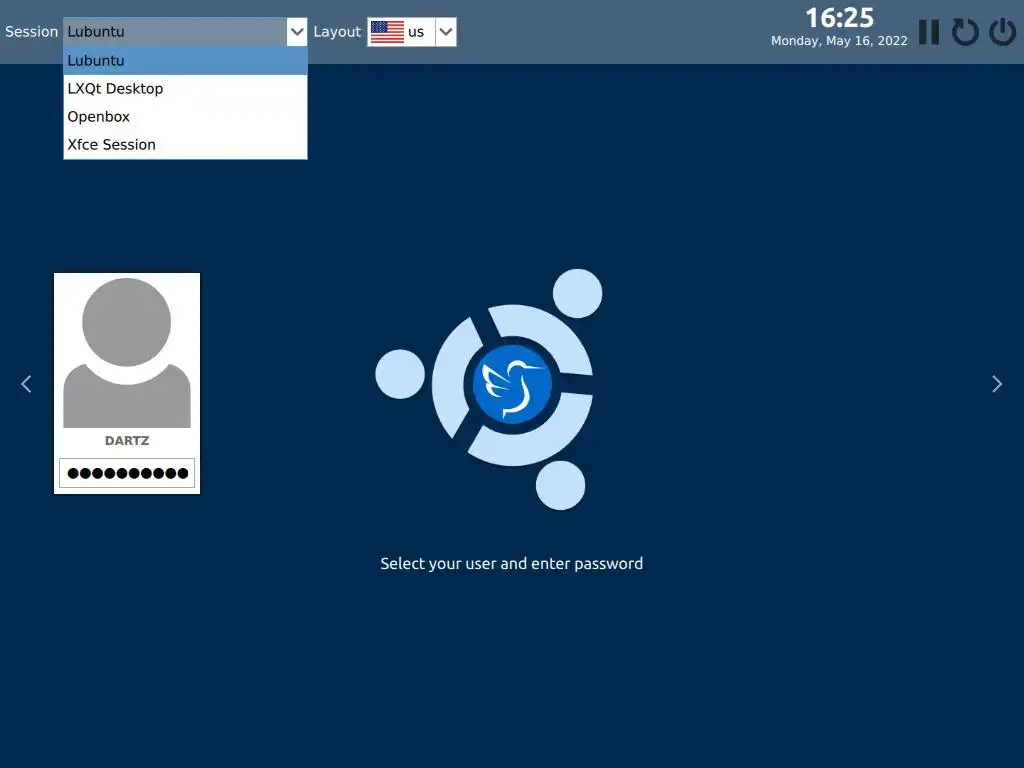Collapse the Session dropdown arrow
Viewport: 1024px width, 768px height.
[x=296, y=32]
